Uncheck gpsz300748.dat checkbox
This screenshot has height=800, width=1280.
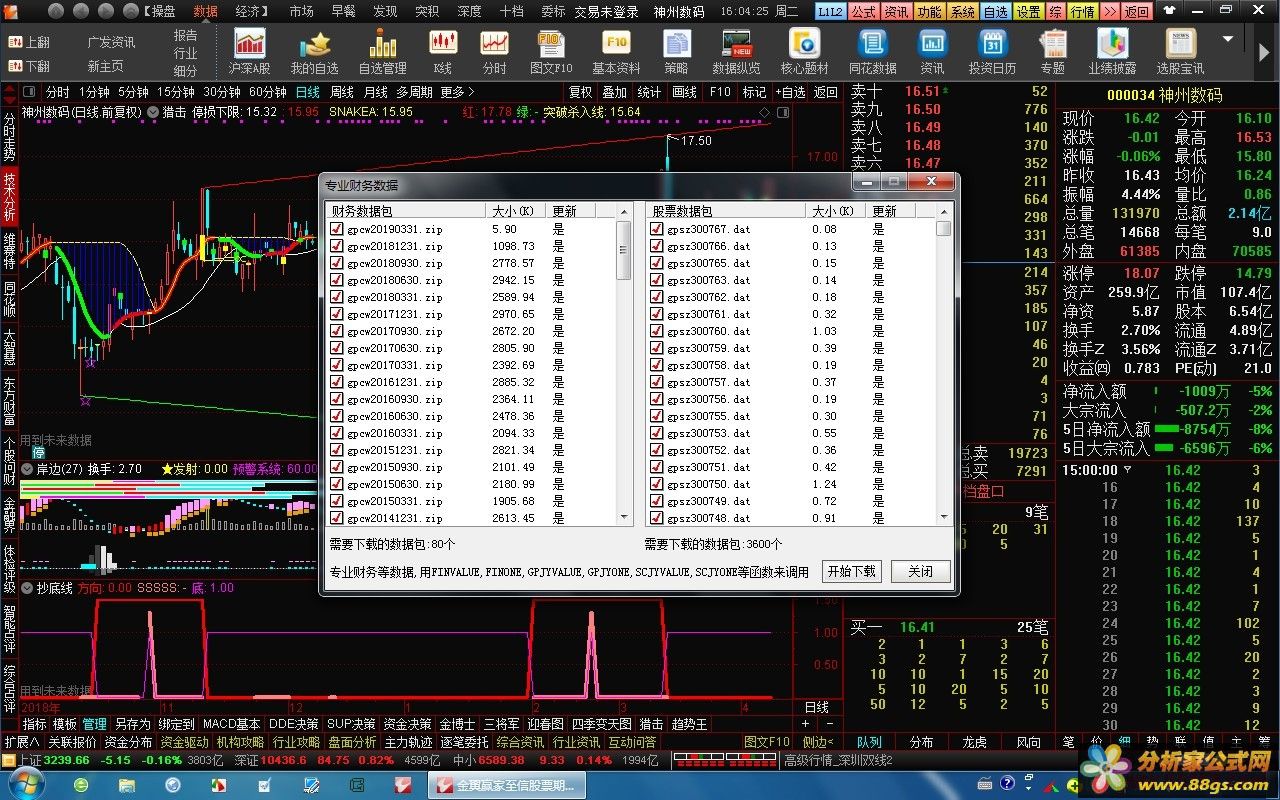pyautogui.click(x=656, y=518)
